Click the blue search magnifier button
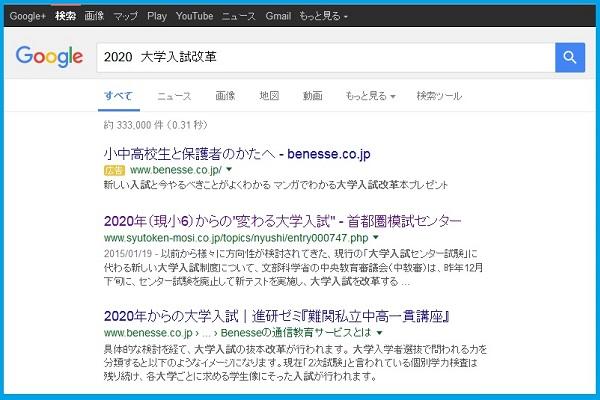 coord(570,57)
